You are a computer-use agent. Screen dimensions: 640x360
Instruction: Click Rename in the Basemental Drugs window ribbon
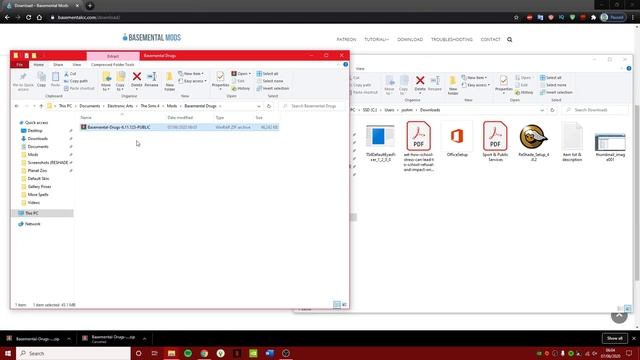(151, 79)
